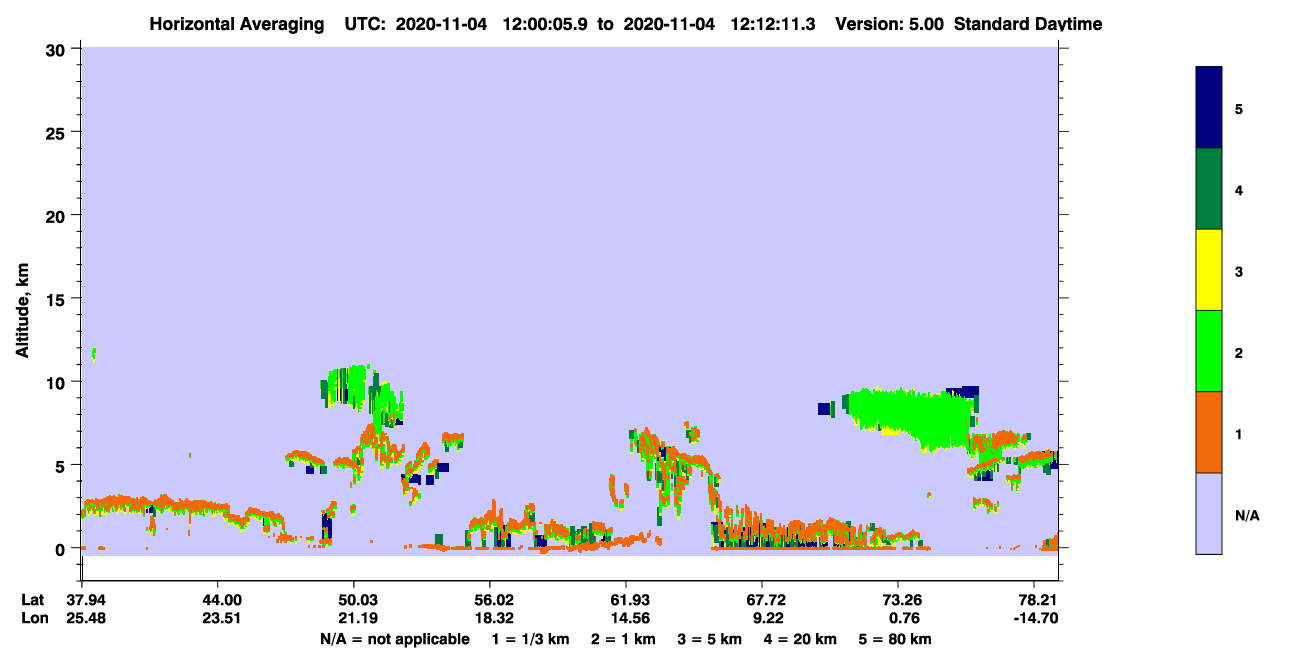Click the altitude tick label 20

click(x=58, y=215)
